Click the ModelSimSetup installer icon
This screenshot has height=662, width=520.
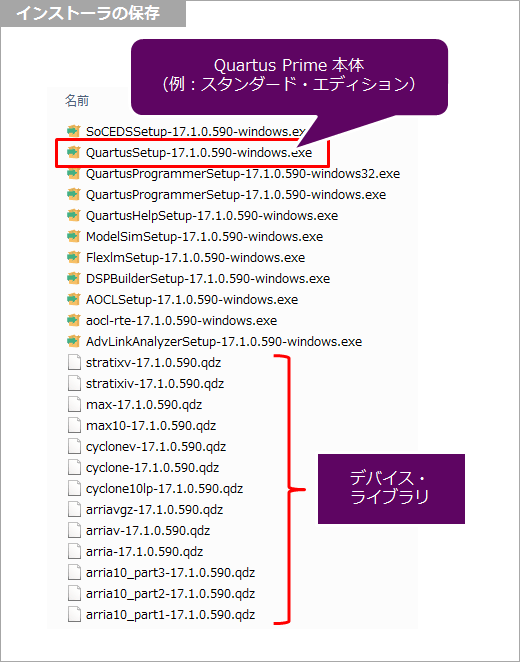pyautogui.click(x=73, y=236)
